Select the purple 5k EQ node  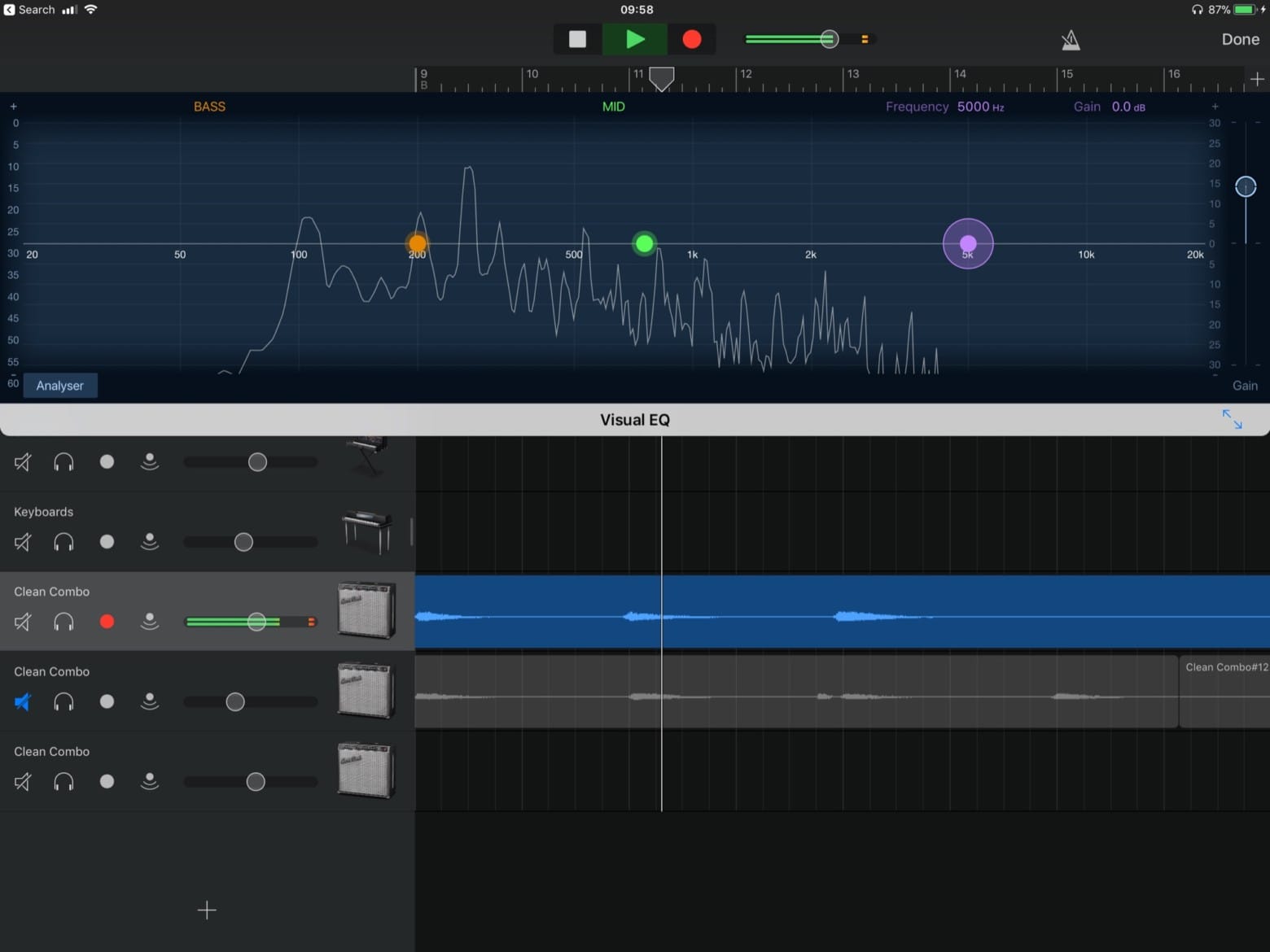pos(967,243)
